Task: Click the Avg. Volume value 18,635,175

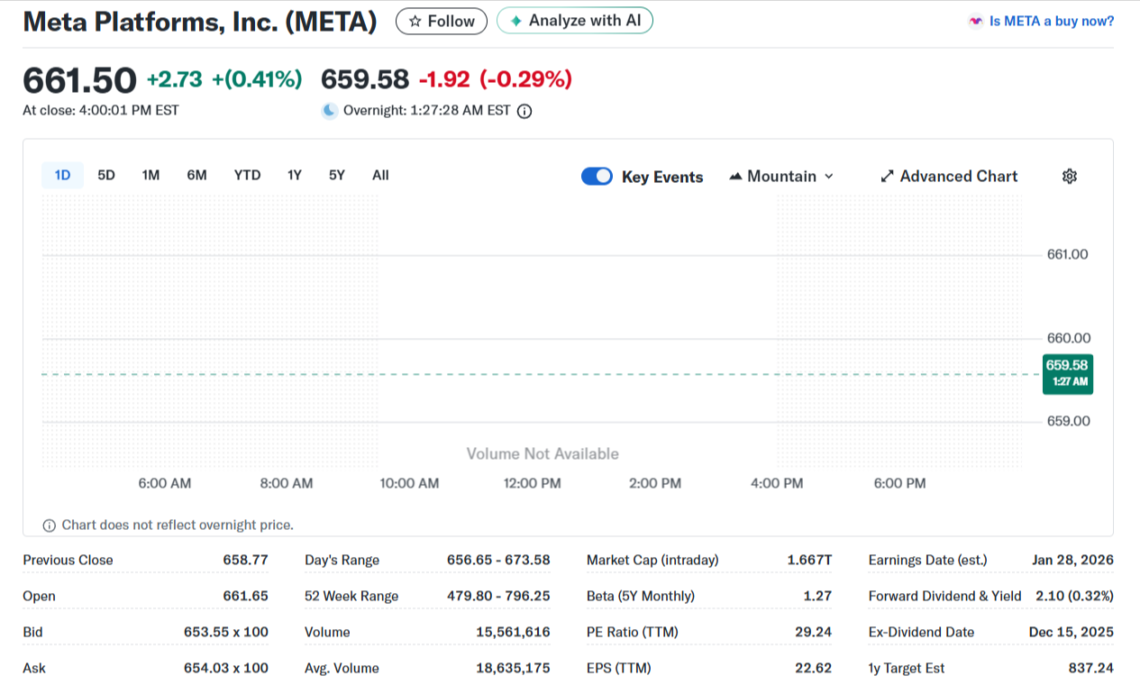Action: point(513,668)
